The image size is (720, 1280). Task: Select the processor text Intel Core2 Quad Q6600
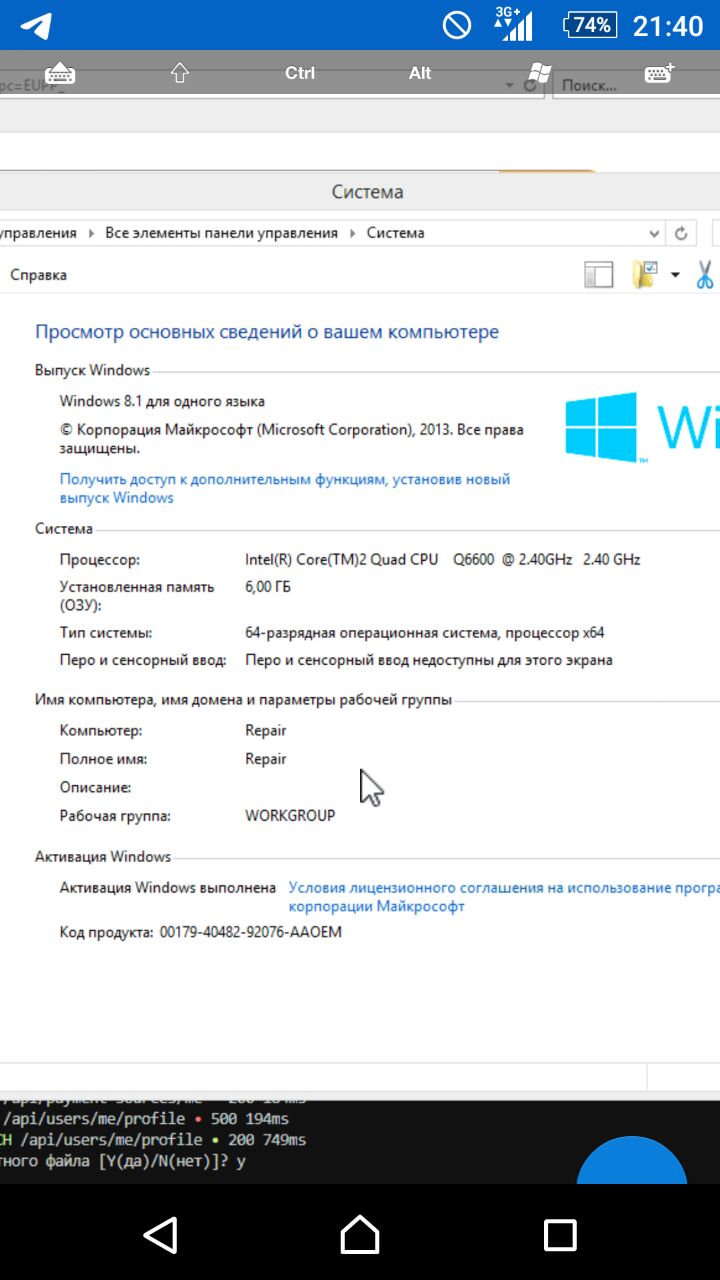443,559
